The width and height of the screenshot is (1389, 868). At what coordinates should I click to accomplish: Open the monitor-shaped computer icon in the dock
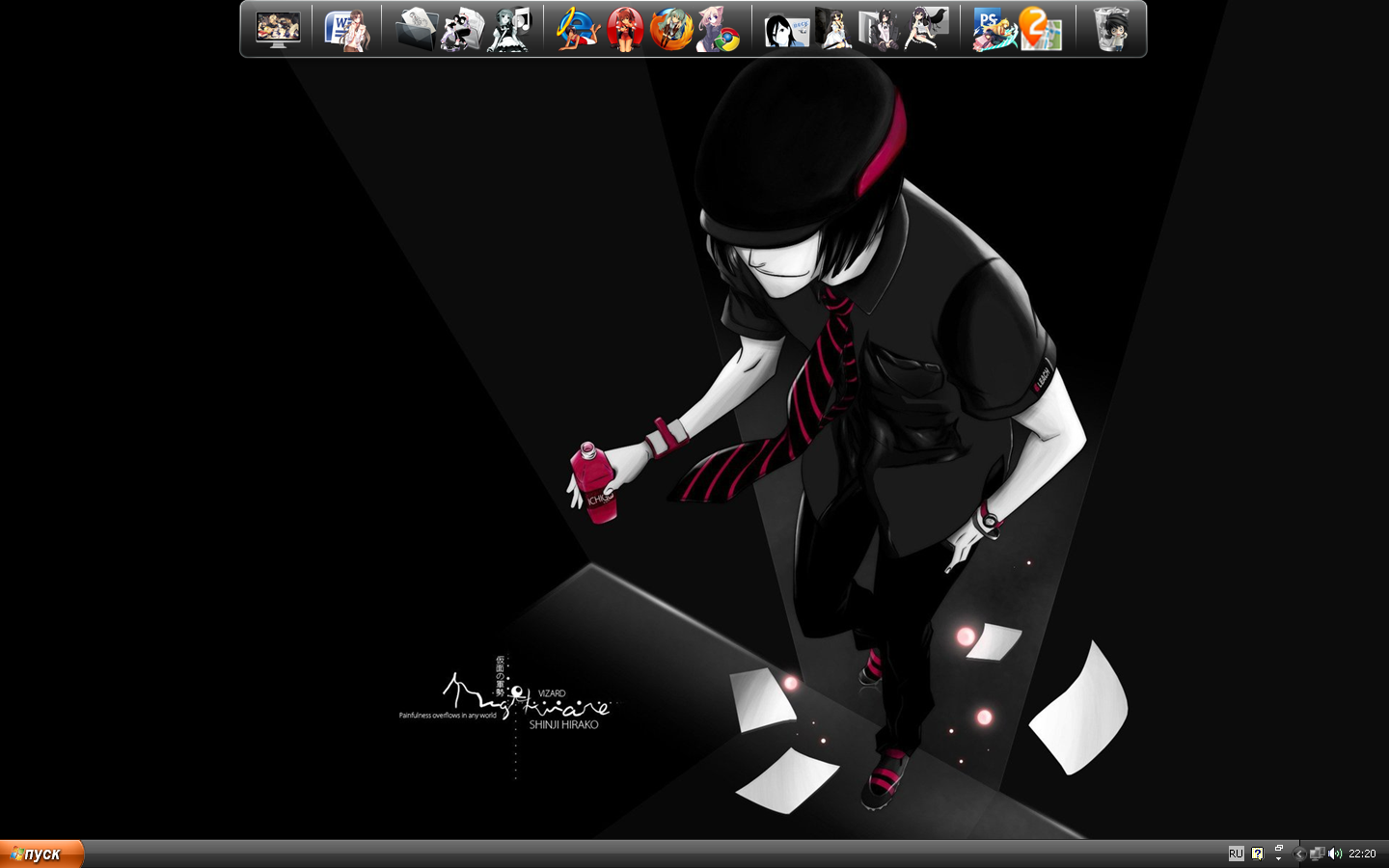[x=278, y=29]
